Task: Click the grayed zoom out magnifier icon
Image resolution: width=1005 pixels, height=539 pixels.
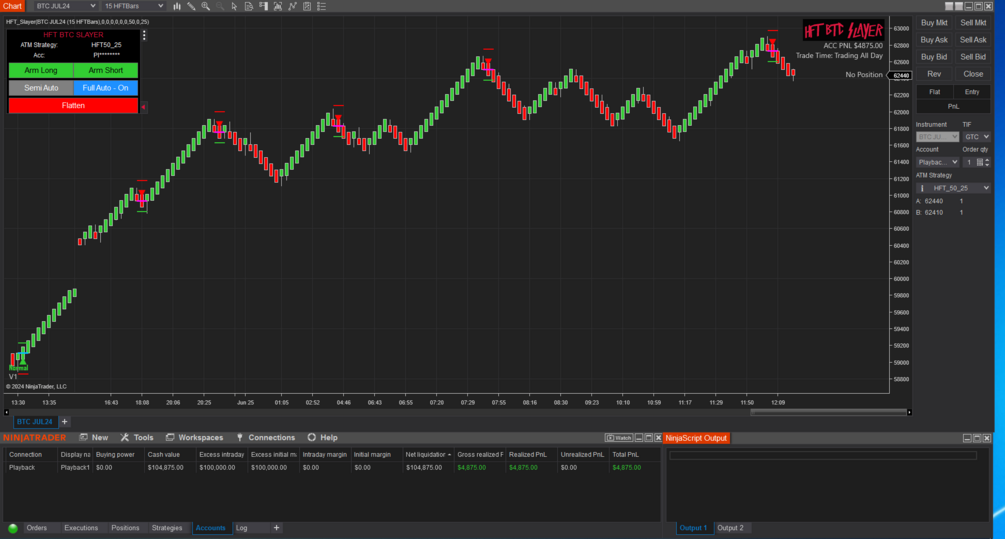Action: 220,6
